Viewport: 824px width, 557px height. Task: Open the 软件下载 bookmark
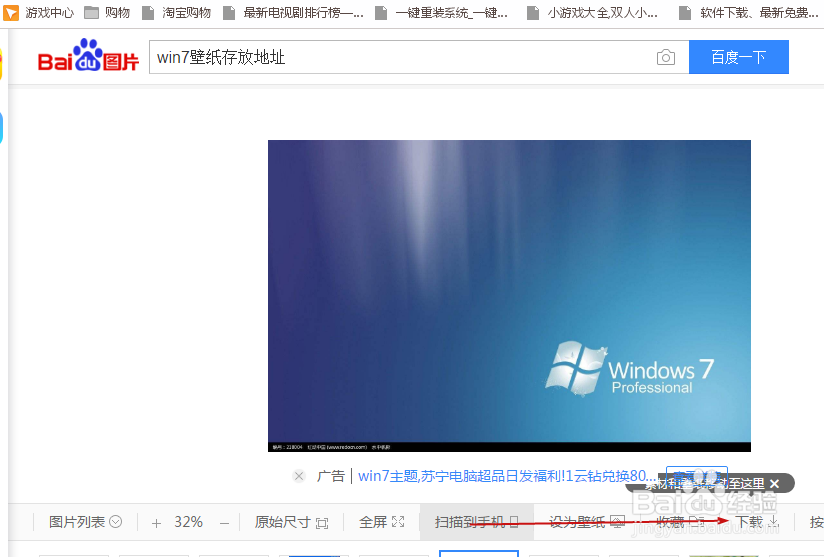749,12
